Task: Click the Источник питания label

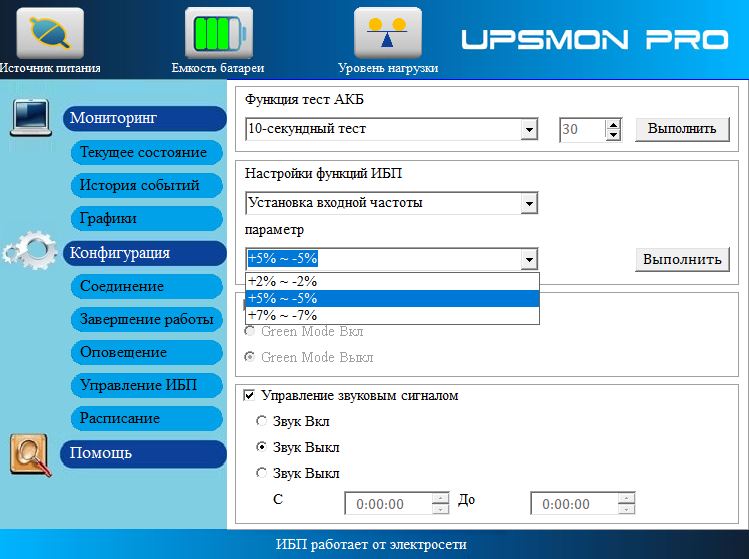Action: click(50, 68)
